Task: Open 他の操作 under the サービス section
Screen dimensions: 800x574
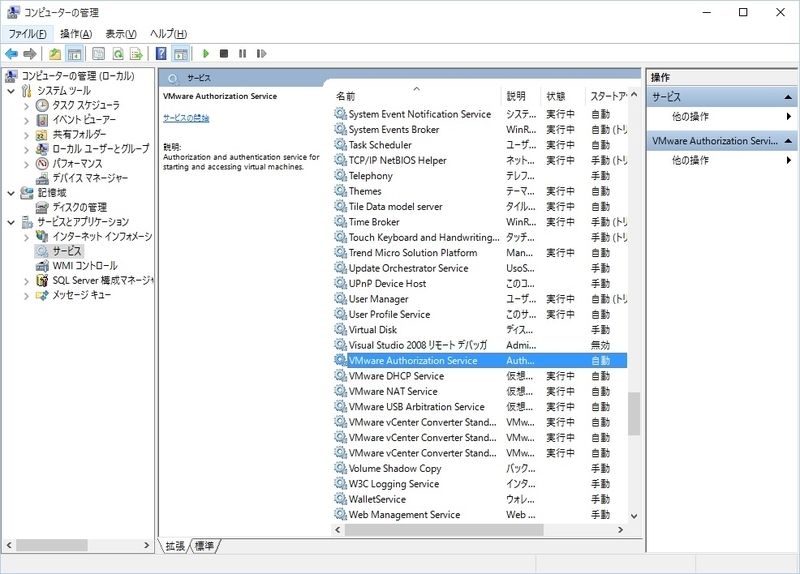Action: (690, 116)
